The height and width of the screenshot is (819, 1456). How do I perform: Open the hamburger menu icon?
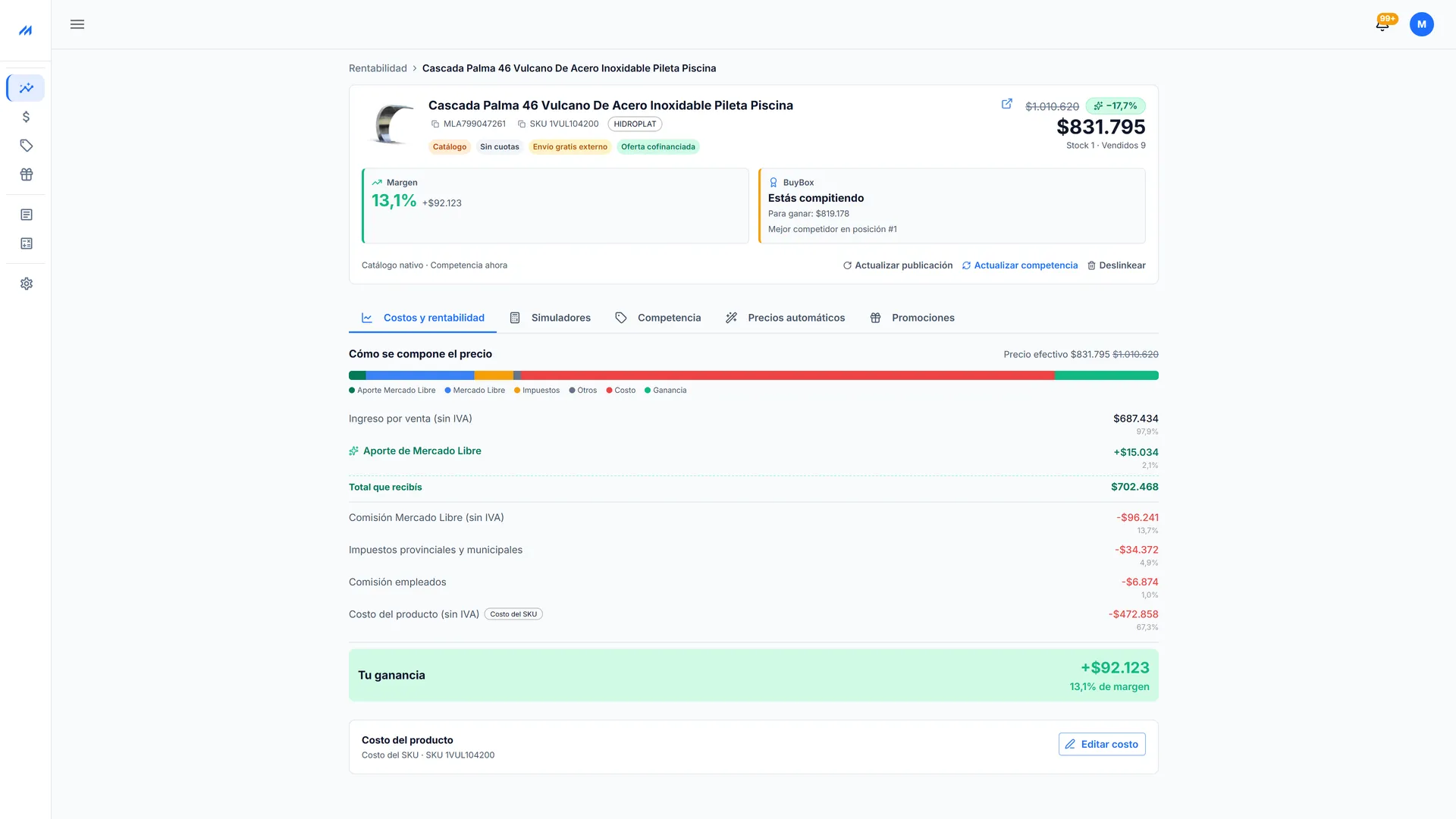pos(77,24)
